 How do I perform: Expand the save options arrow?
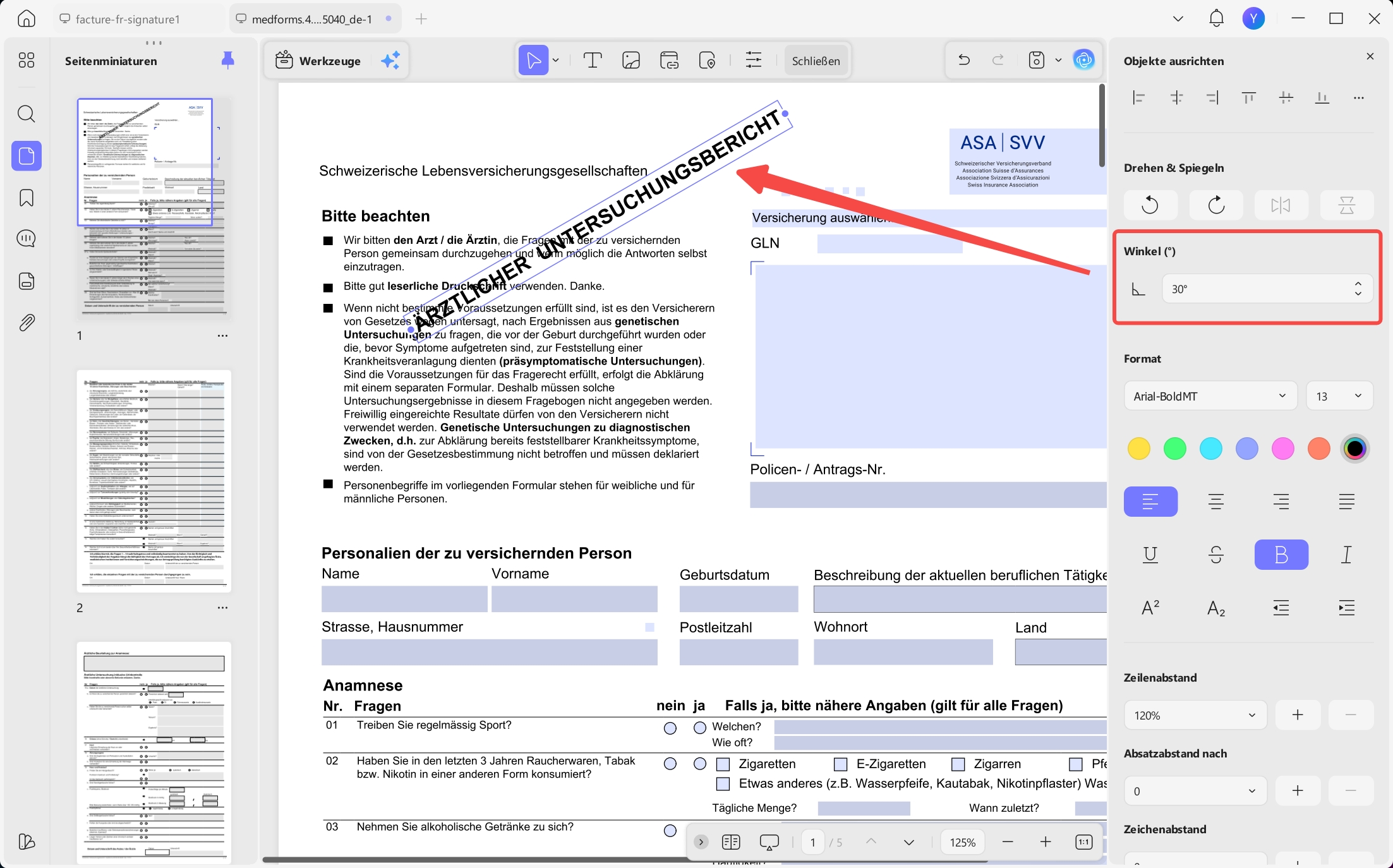point(1058,60)
